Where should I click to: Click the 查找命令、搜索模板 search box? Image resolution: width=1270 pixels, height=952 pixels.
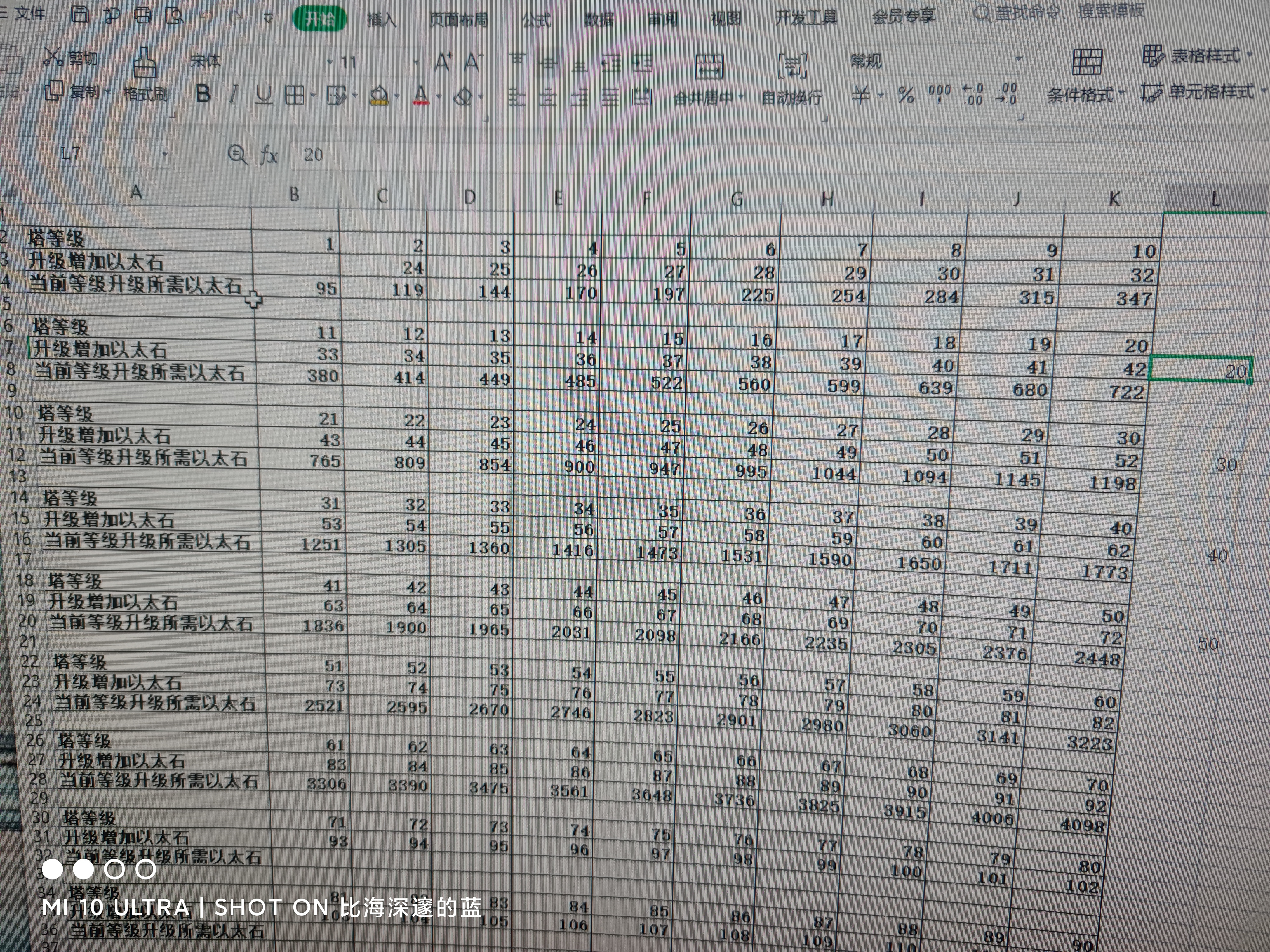point(1059,11)
